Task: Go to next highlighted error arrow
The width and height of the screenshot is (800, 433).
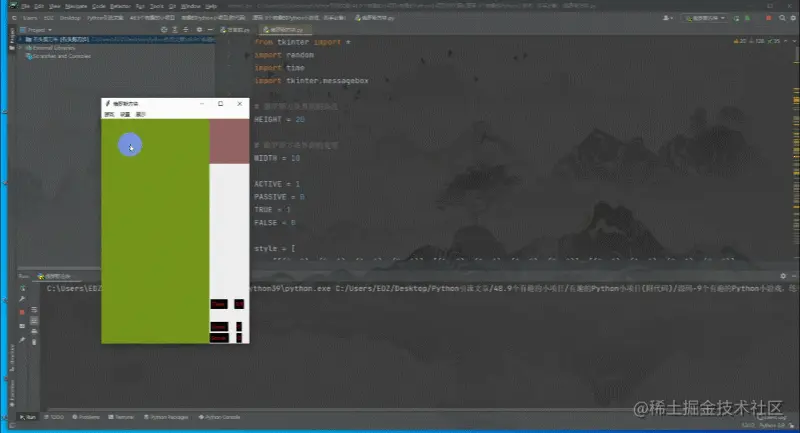Action: click(x=794, y=41)
